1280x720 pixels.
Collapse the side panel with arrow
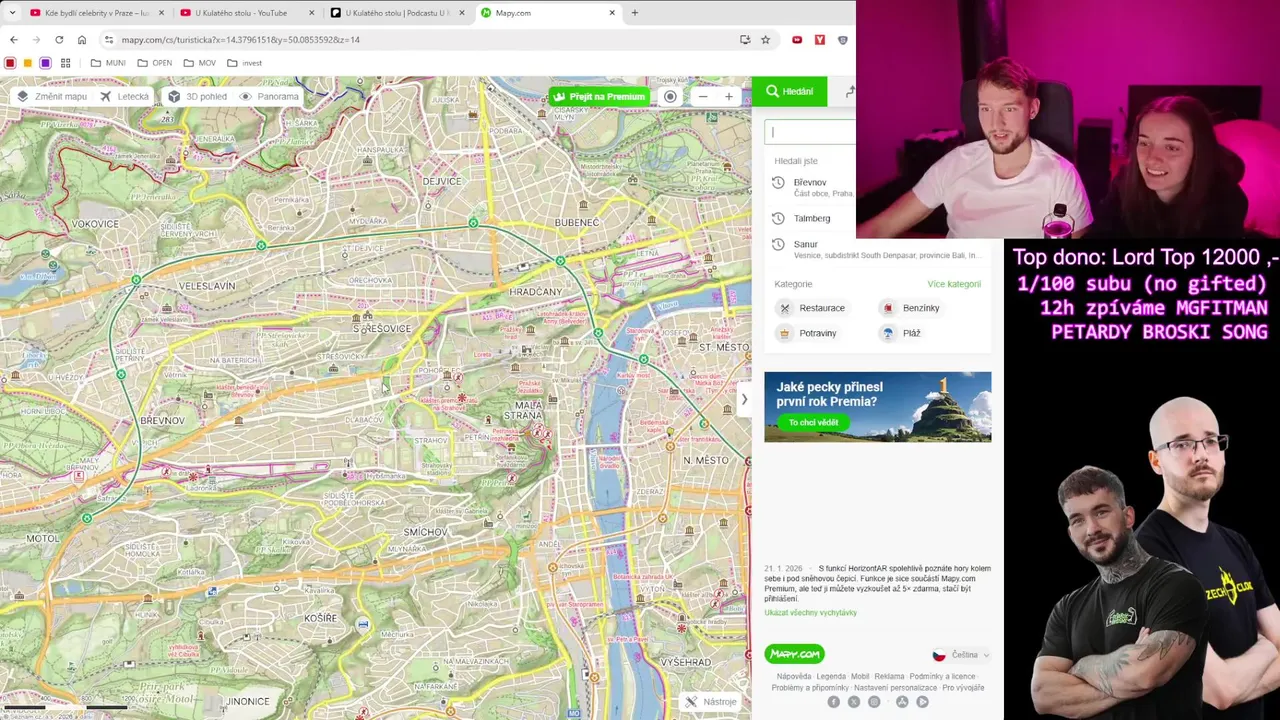coord(744,399)
